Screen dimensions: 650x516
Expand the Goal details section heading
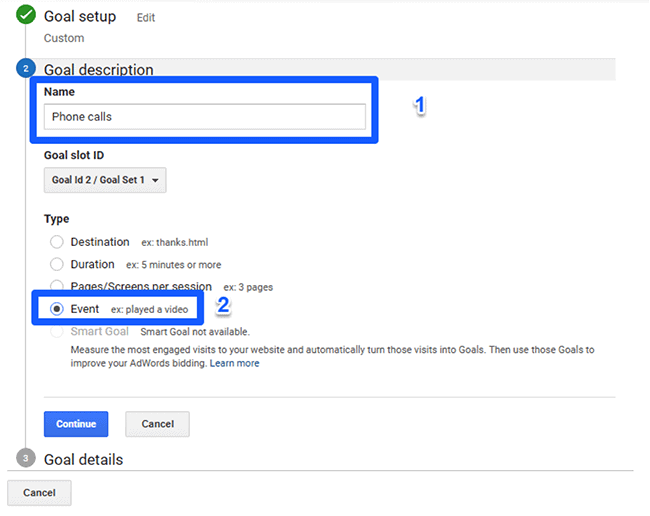pyautogui.click(x=83, y=460)
